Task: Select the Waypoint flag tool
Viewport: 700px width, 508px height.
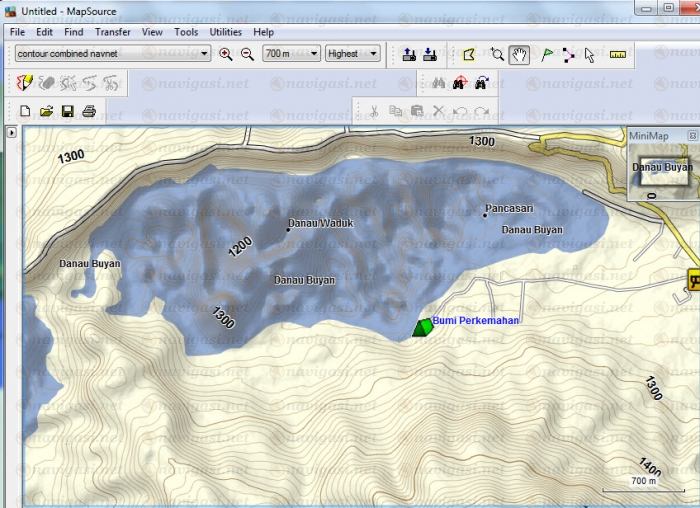Action: click(547, 54)
